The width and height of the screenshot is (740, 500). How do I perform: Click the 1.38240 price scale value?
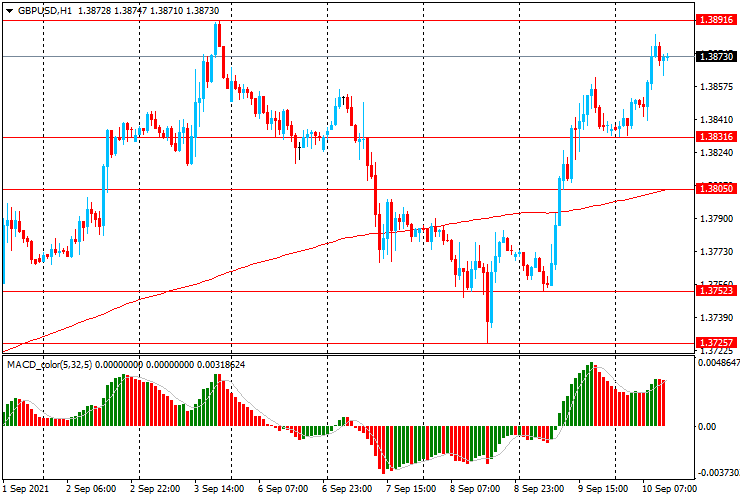click(717, 153)
